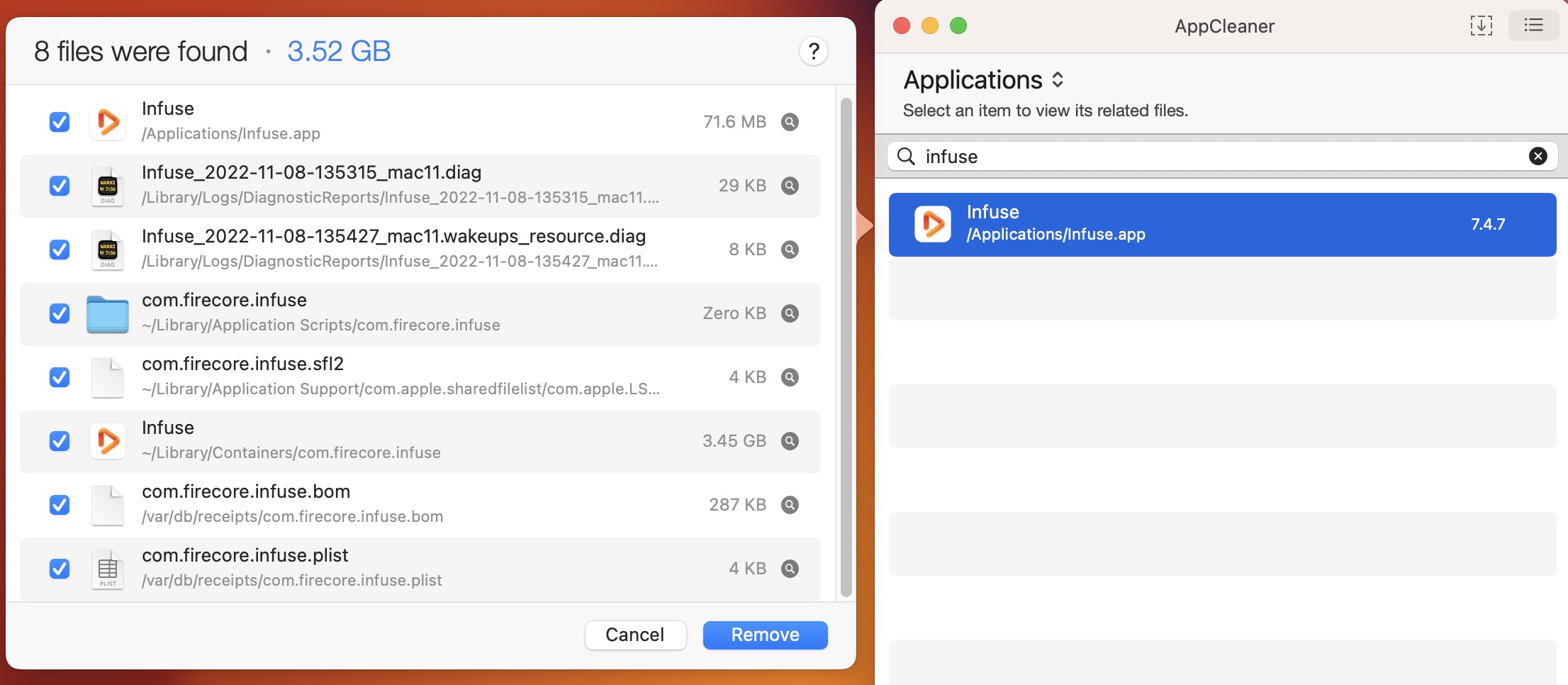Click the com.firecore.infuse.plist file name
This screenshot has width=1568, height=685.
tap(245, 555)
